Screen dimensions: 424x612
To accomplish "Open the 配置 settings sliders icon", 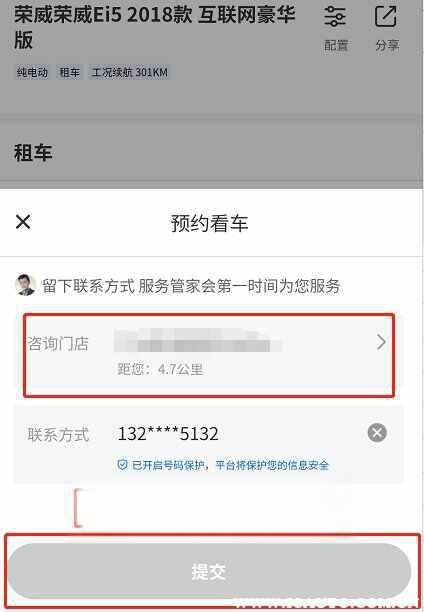I will (x=335, y=17).
